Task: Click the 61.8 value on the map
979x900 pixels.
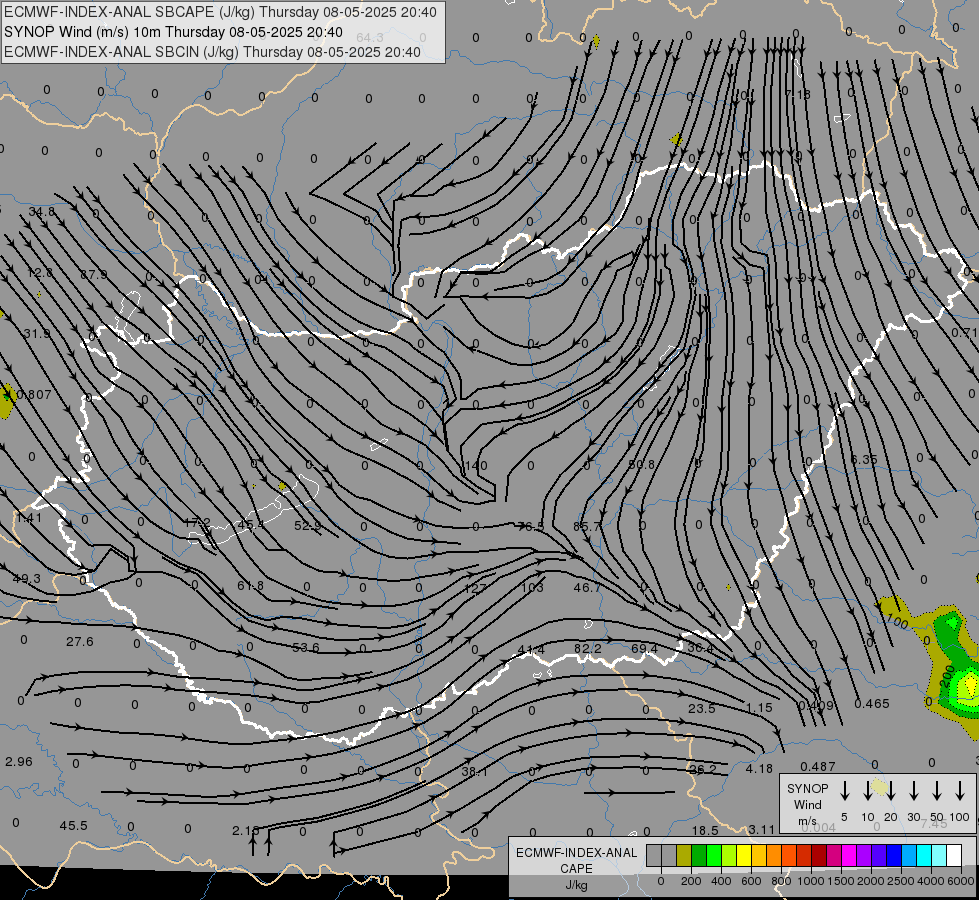Action: click(250, 585)
